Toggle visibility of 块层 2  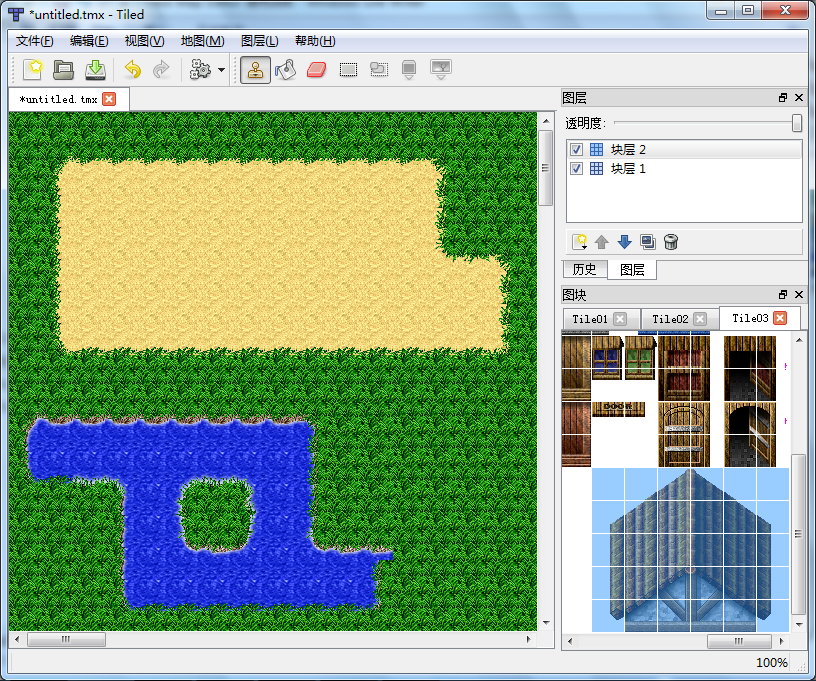[x=576, y=150]
